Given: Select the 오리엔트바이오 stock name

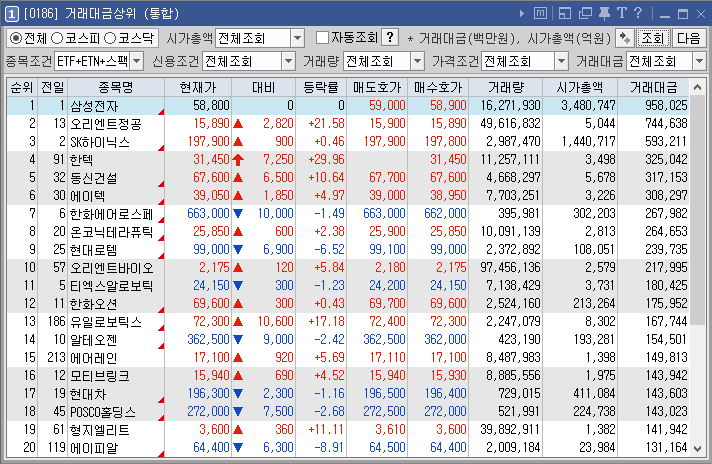Looking at the screenshot, I should [112, 267].
